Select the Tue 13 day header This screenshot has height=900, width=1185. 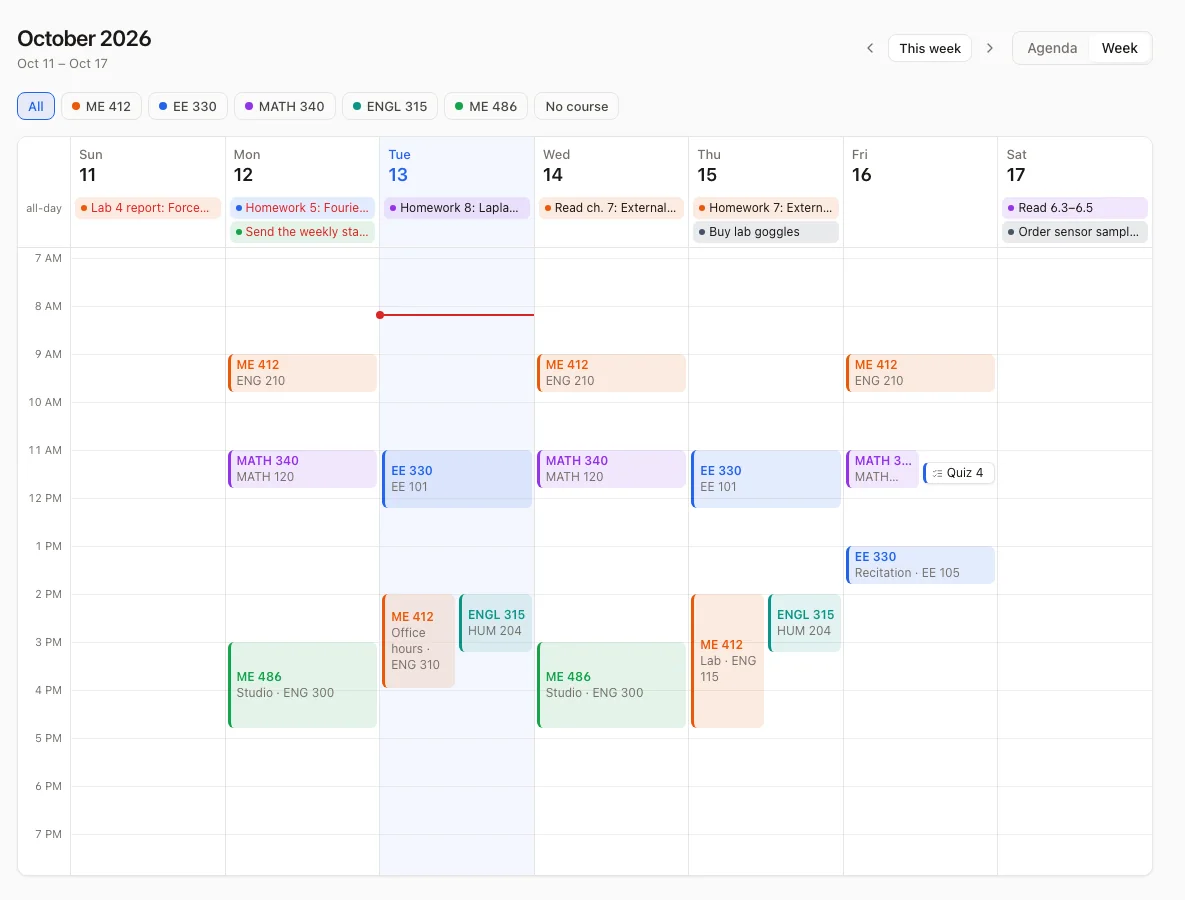point(456,165)
